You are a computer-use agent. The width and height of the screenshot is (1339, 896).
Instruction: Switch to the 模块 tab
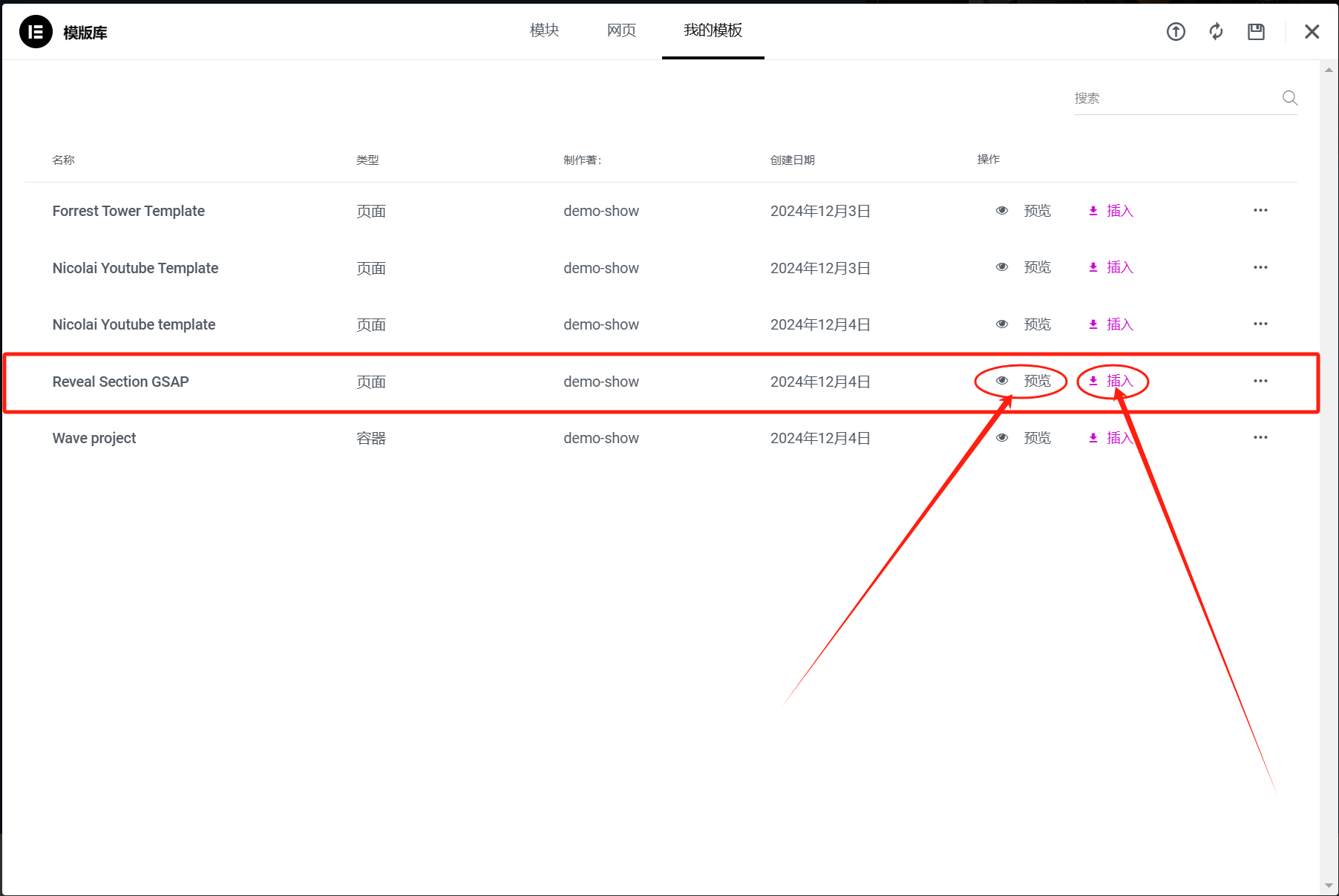click(543, 30)
